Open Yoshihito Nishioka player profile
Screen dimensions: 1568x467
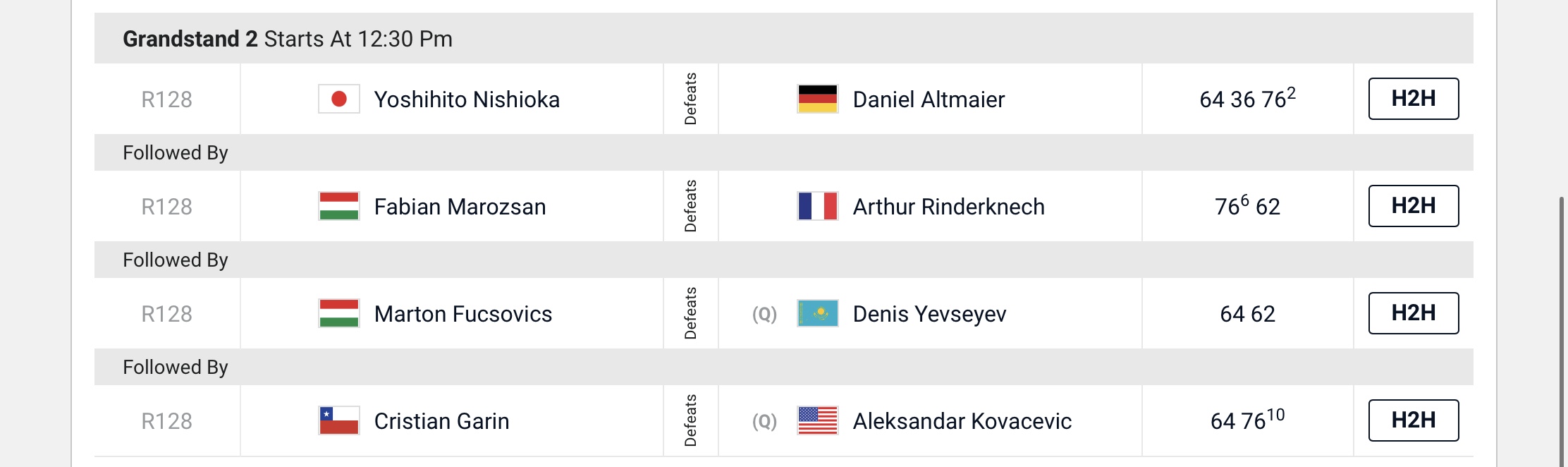467,99
